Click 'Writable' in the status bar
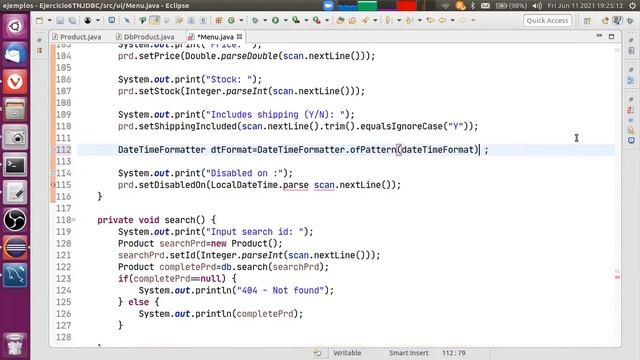This screenshot has height=360, width=640. pos(347,353)
